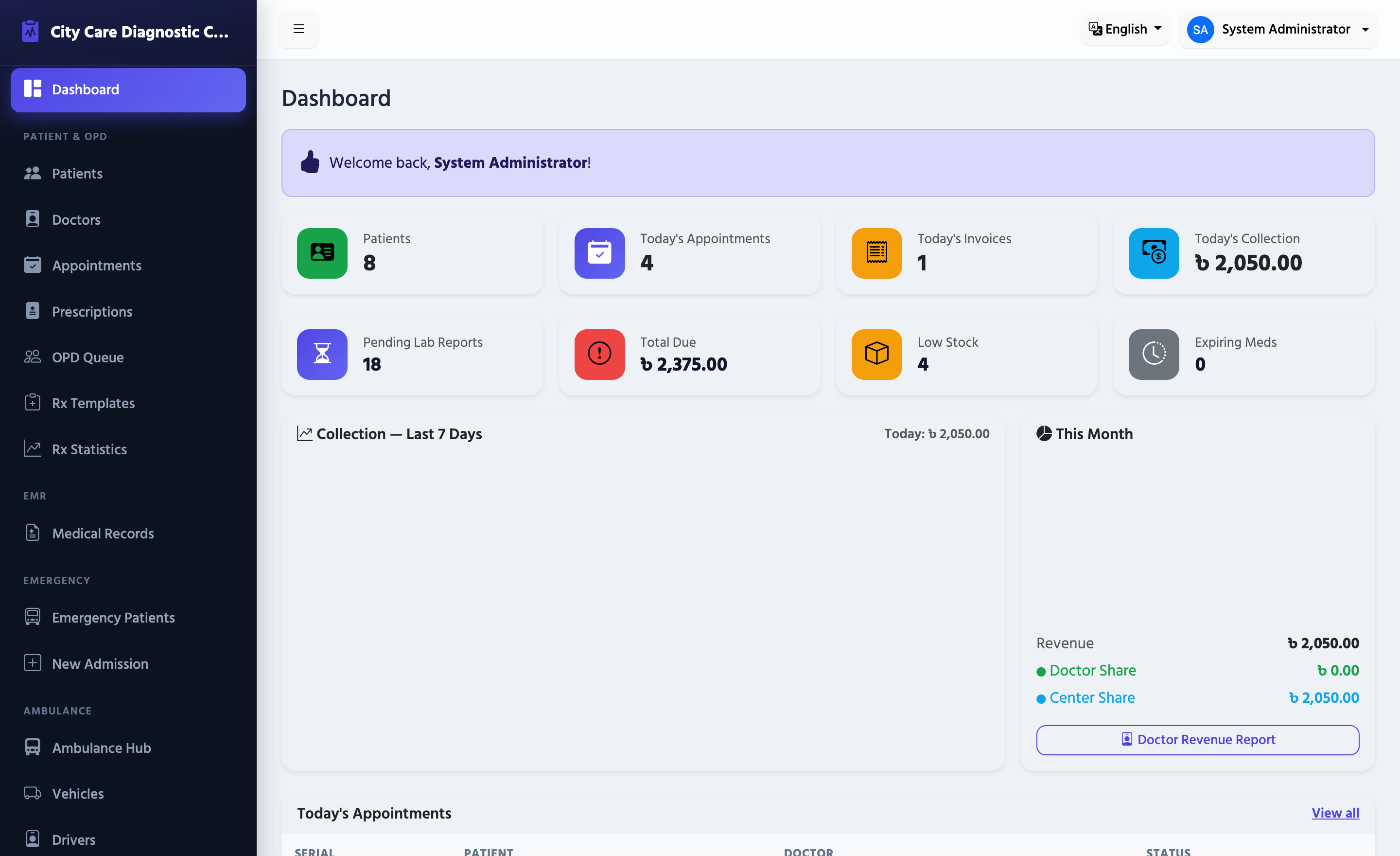
Task: Click the City Care Diagnostic logo icon
Action: pyautogui.click(x=30, y=31)
